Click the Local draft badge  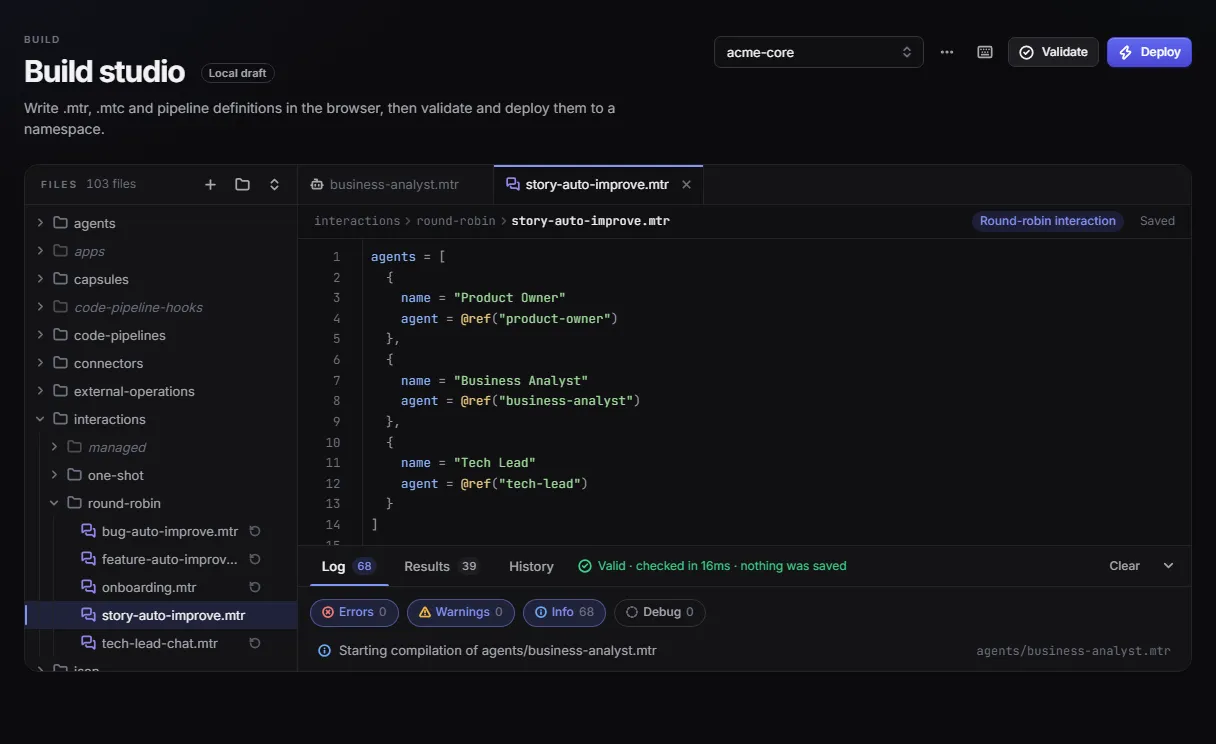click(x=237, y=73)
